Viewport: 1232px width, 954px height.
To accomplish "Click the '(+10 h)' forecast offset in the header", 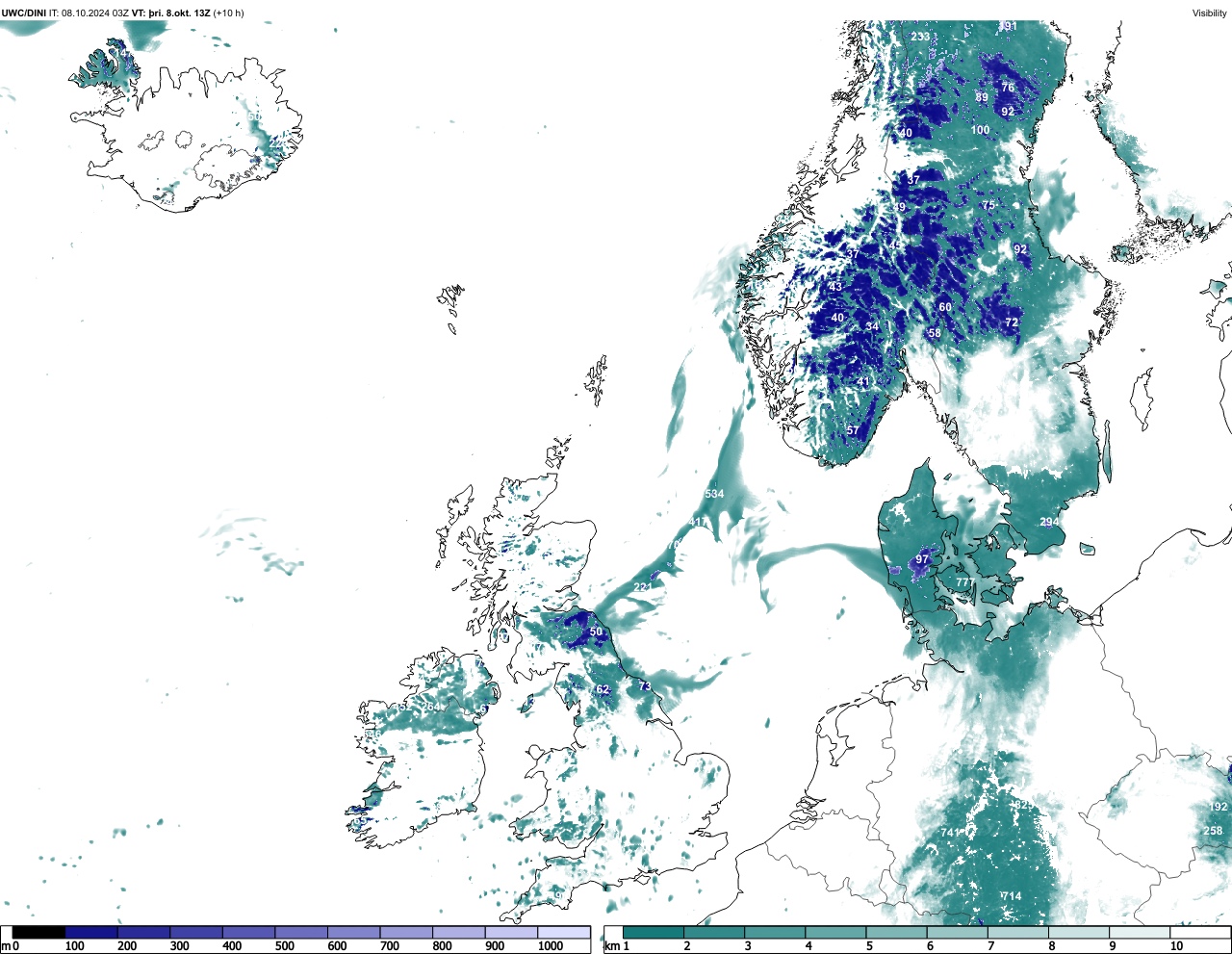I will coord(228,13).
